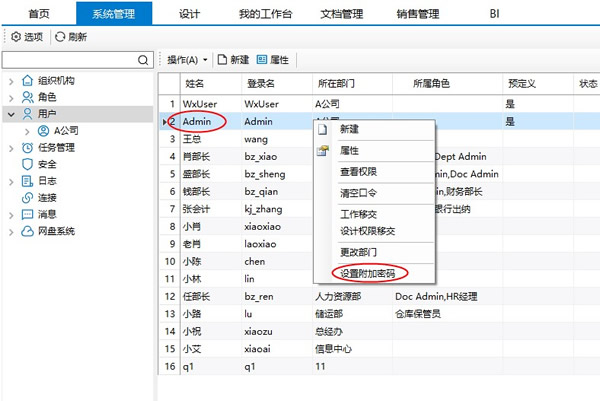Viewport: 600px width, 401px height.
Task: Click the 安全 shield icon
Action: (x=27, y=164)
